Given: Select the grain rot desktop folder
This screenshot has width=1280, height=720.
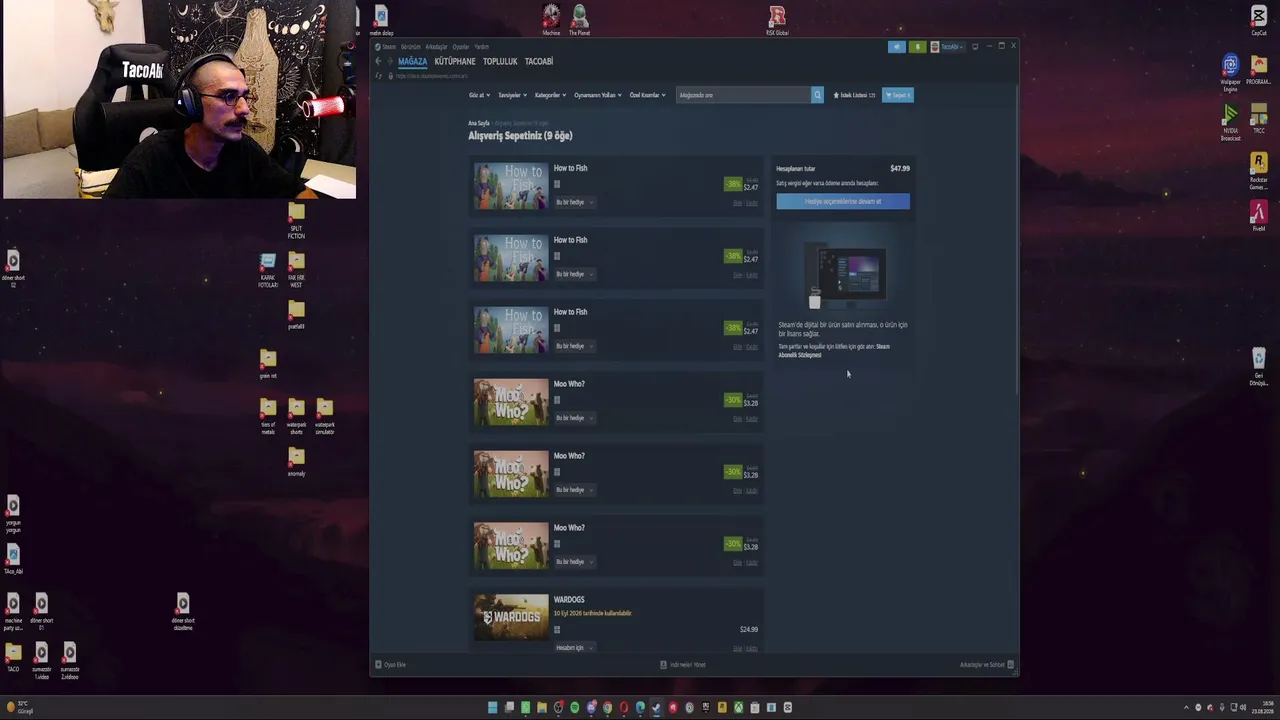Looking at the screenshot, I should coord(268,364).
